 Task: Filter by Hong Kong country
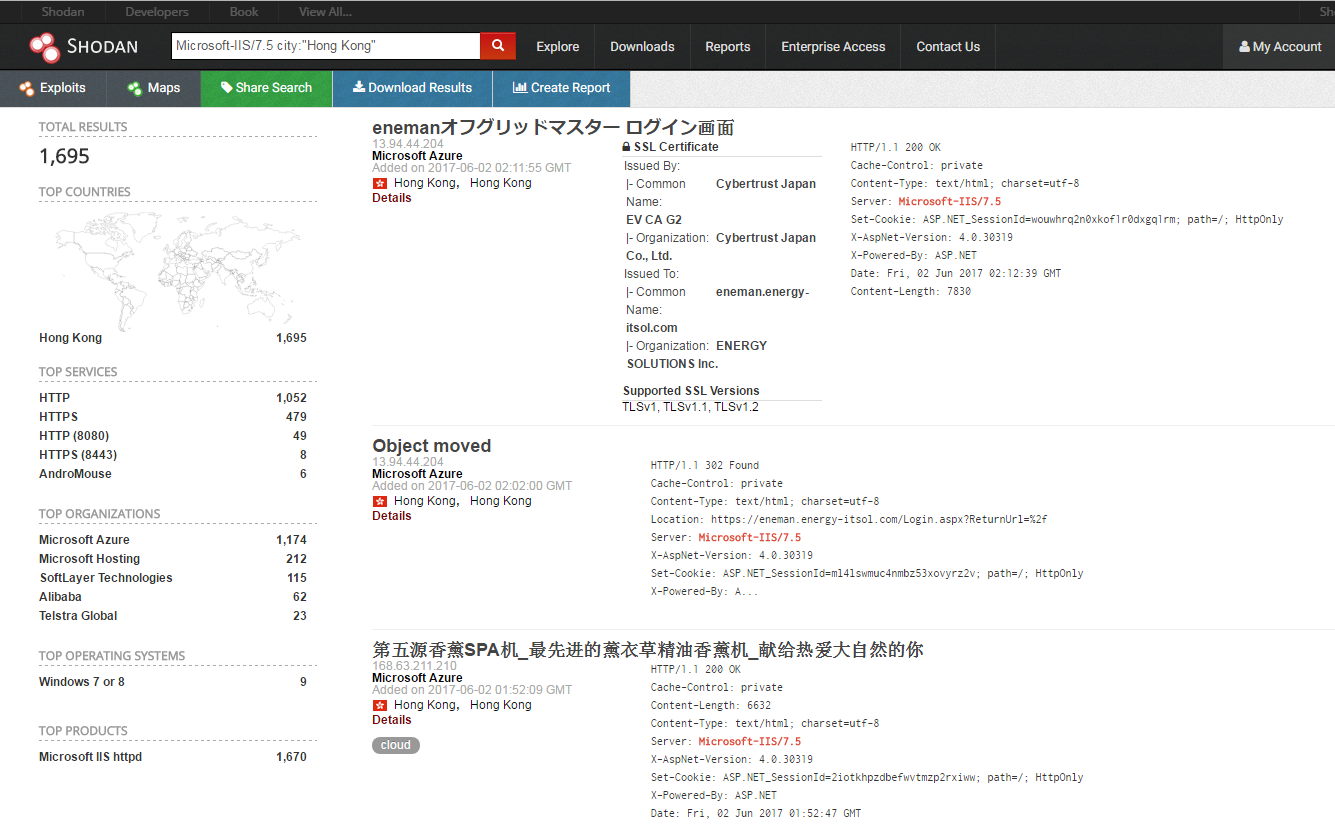[70, 338]
